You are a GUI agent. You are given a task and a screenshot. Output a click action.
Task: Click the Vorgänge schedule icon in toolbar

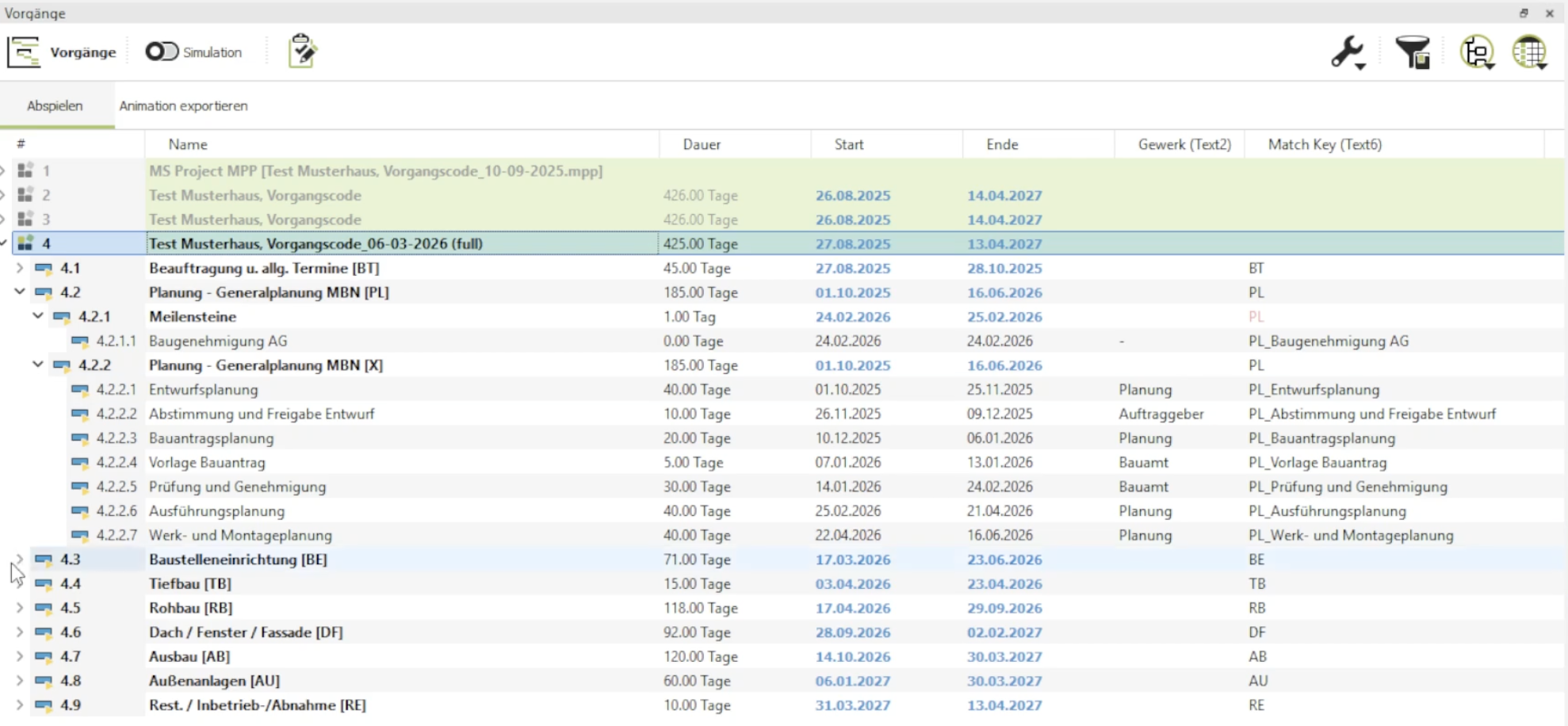click(x=24, y=52)
